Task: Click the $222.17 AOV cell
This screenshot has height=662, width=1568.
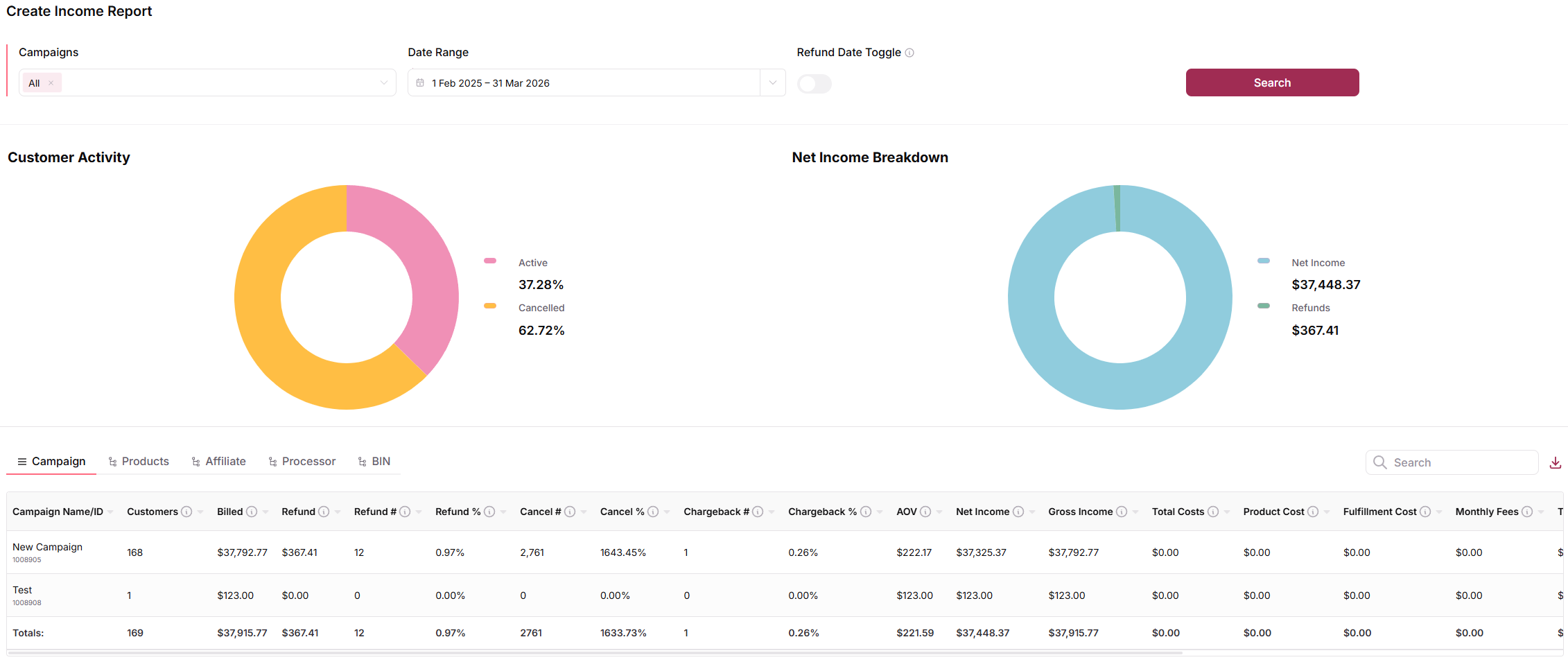Action: 914,552
